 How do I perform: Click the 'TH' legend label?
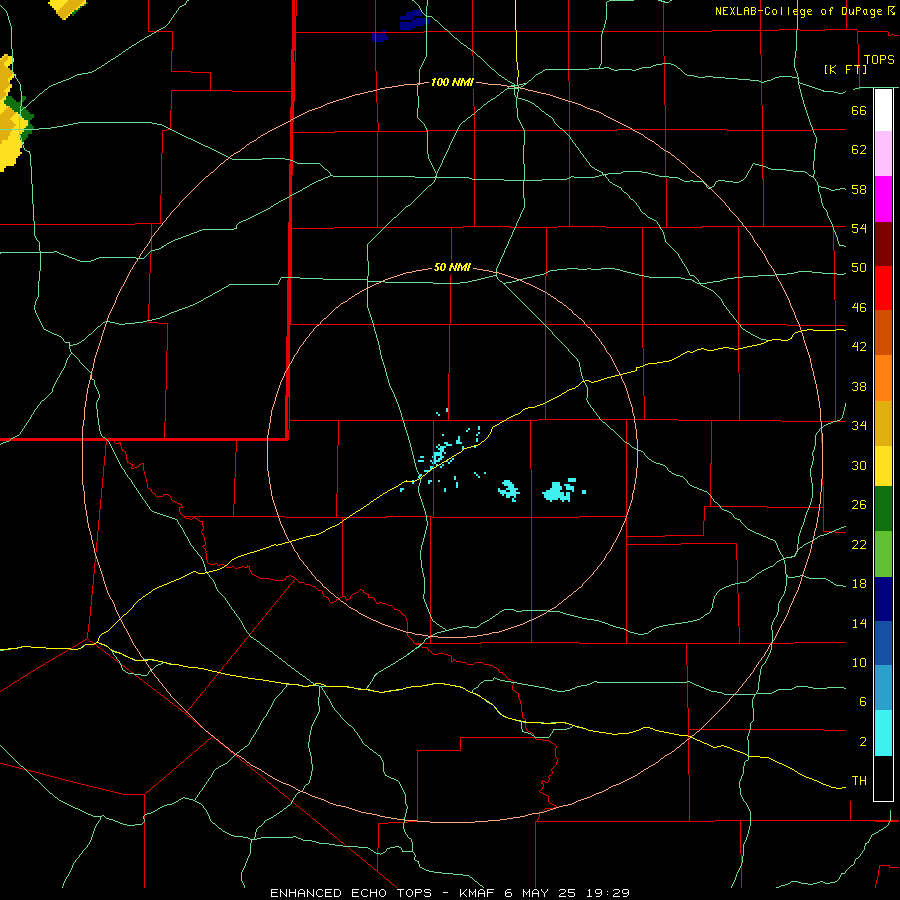[x=859, y=780]
